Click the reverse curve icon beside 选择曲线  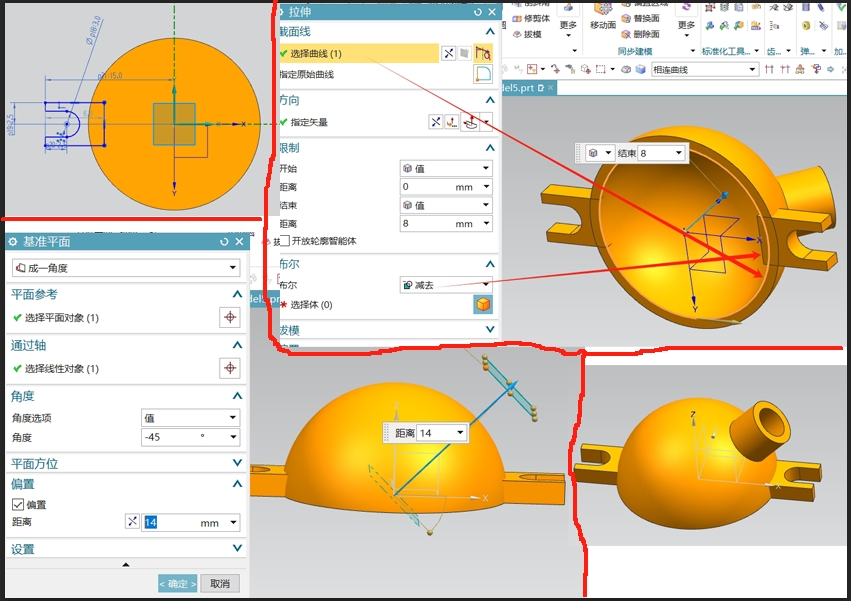coord(448,53)
